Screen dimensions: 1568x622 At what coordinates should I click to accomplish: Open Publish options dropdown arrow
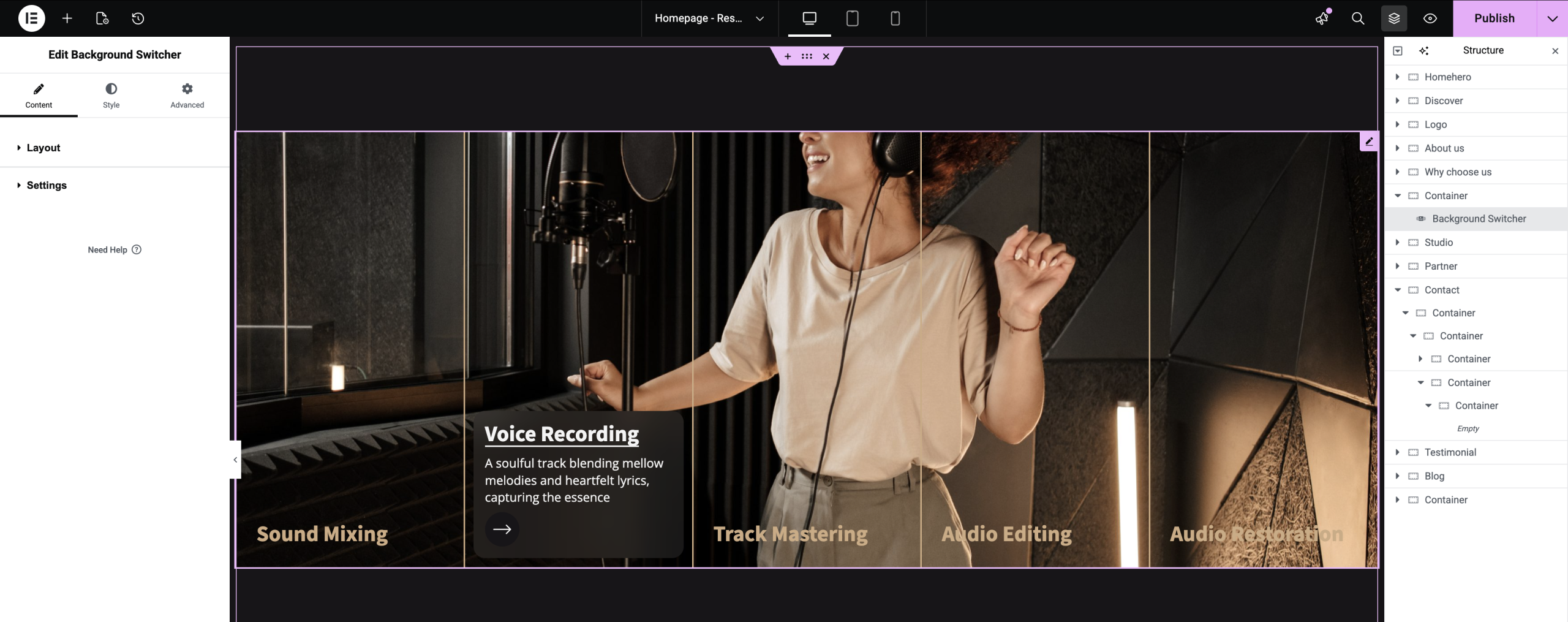coord(1552,18)
